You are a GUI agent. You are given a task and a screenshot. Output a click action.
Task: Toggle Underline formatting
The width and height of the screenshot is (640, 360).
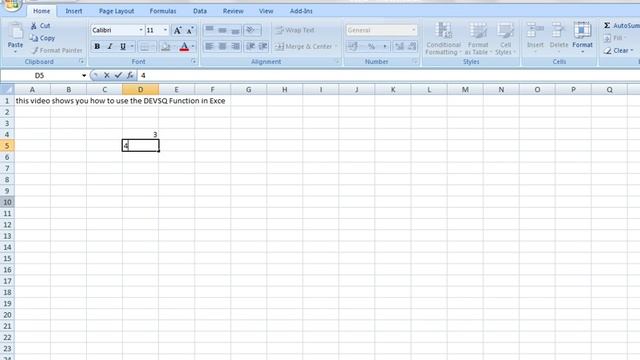[122, 47]
